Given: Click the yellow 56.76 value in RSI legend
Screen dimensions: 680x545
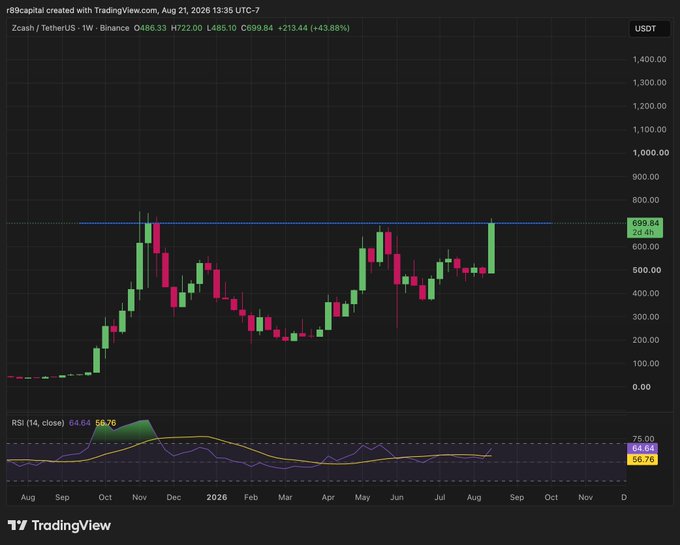Looking at the screenshot, I should pos(105,423).
